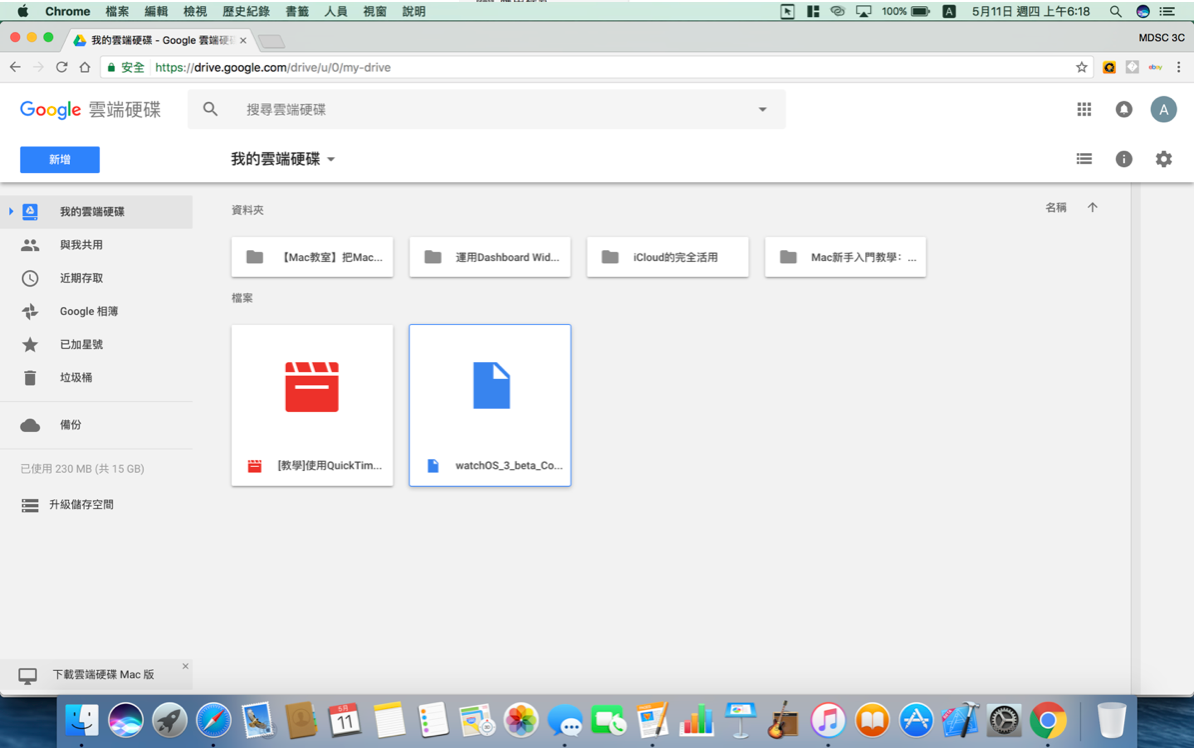Open 垃圾桶 trash in the sidebar

coord(75,377)
